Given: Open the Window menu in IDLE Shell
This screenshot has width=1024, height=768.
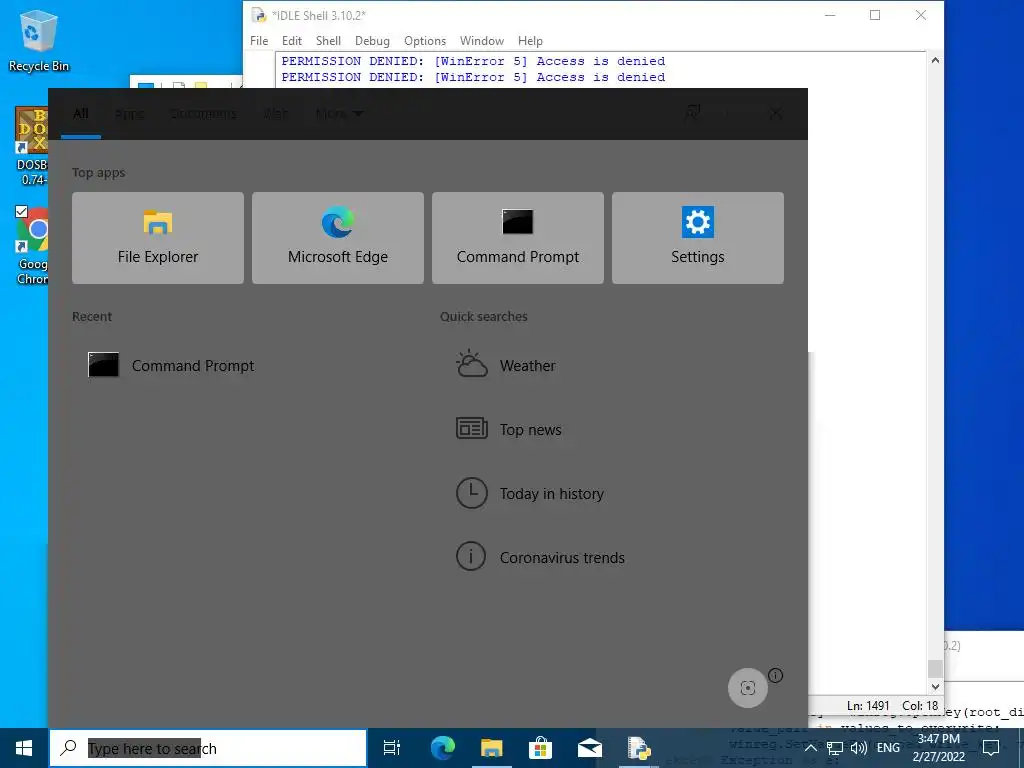Looking at the screenshot, I should (x=481, y=40).
